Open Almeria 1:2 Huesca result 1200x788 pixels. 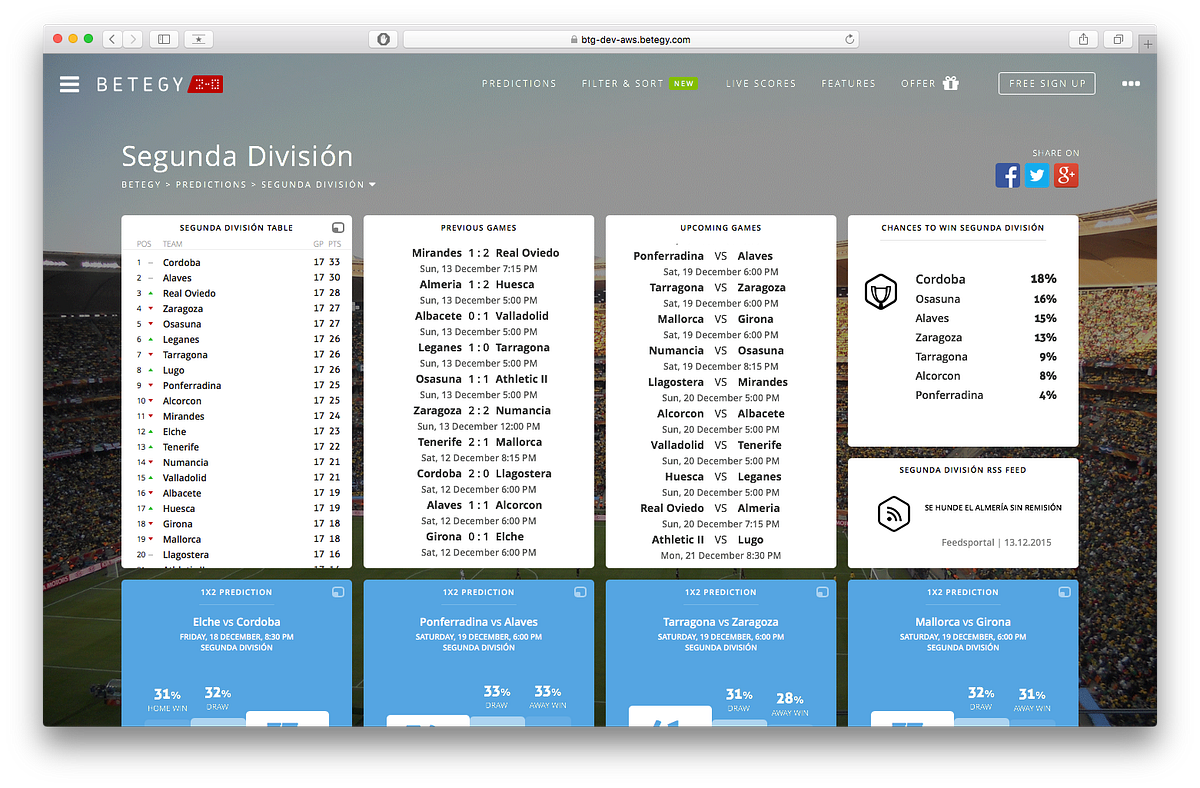[x=477, y=285]
